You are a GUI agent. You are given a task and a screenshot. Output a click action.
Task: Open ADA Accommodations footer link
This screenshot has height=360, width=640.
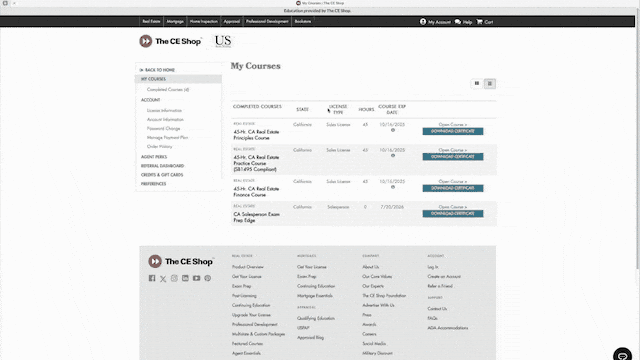(448, 328)
